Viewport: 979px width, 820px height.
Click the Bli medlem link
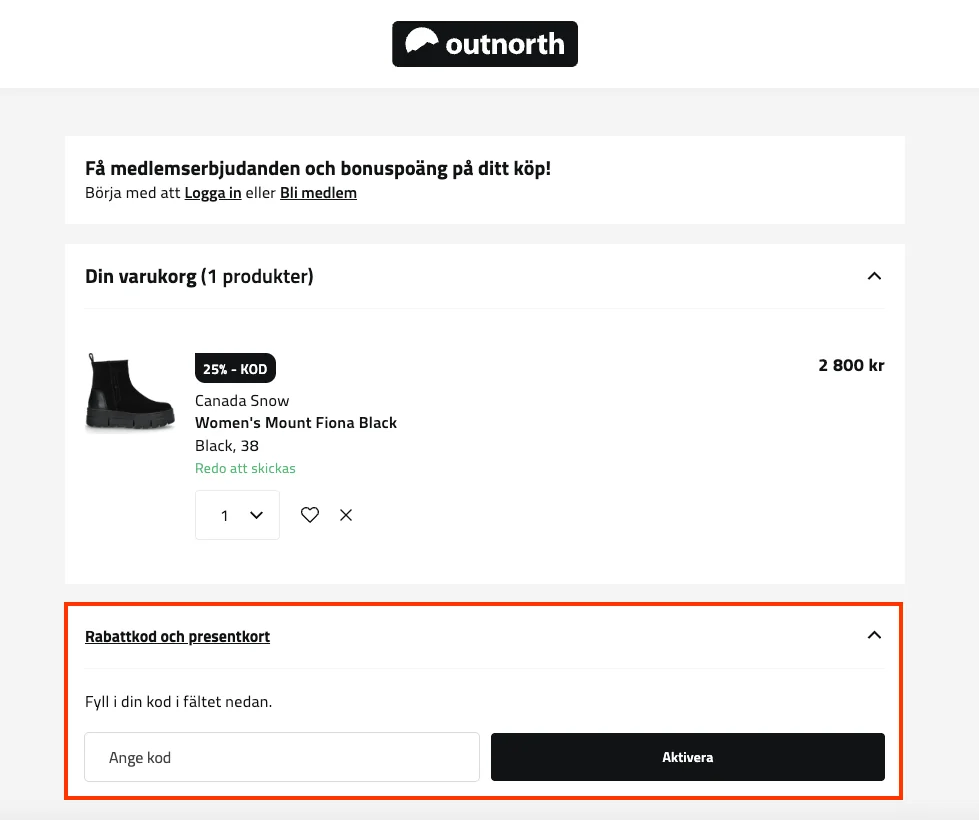tap(318, 193)
